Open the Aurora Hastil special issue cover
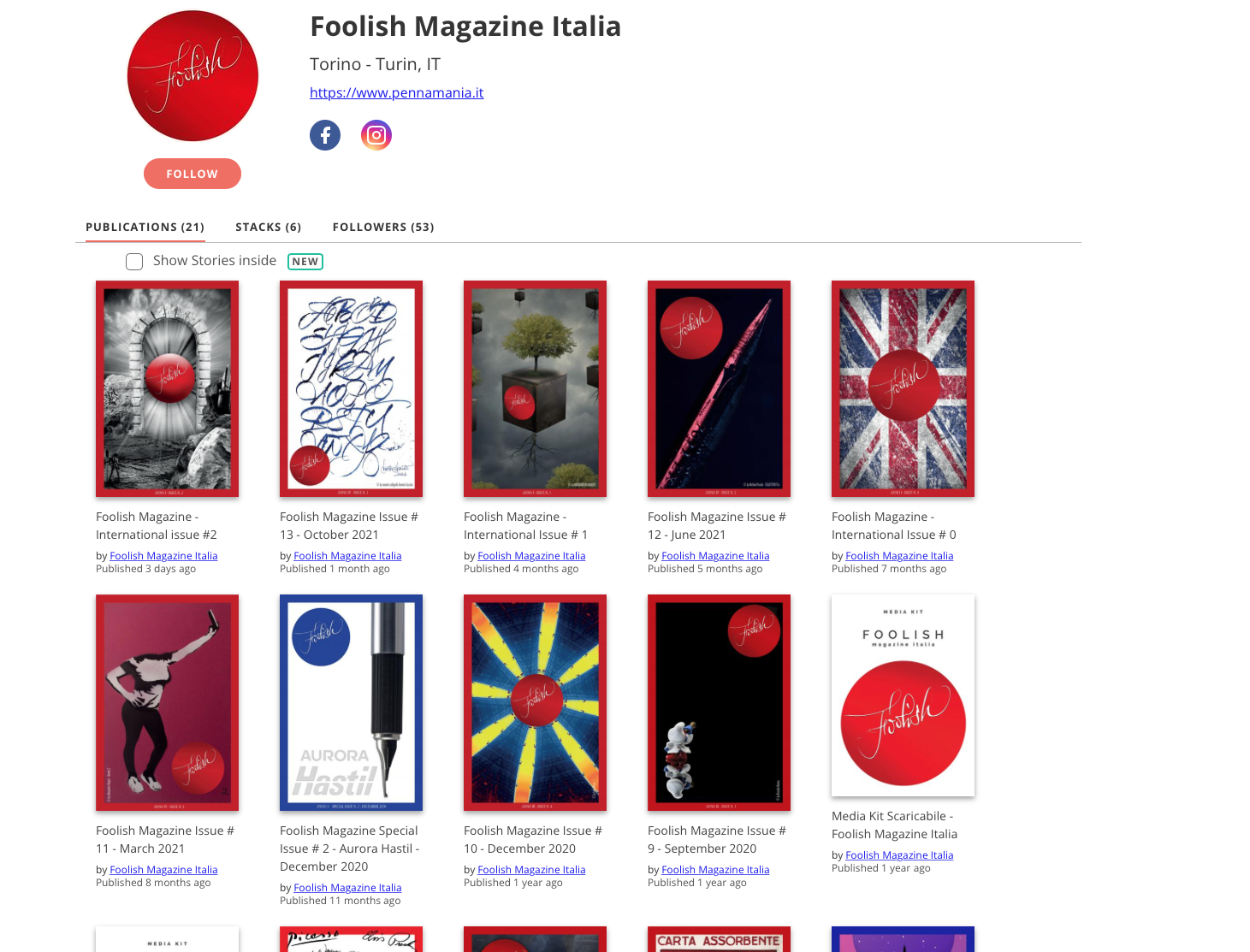The height and width of the screenshot is (952, 1250). coord(352,702)
